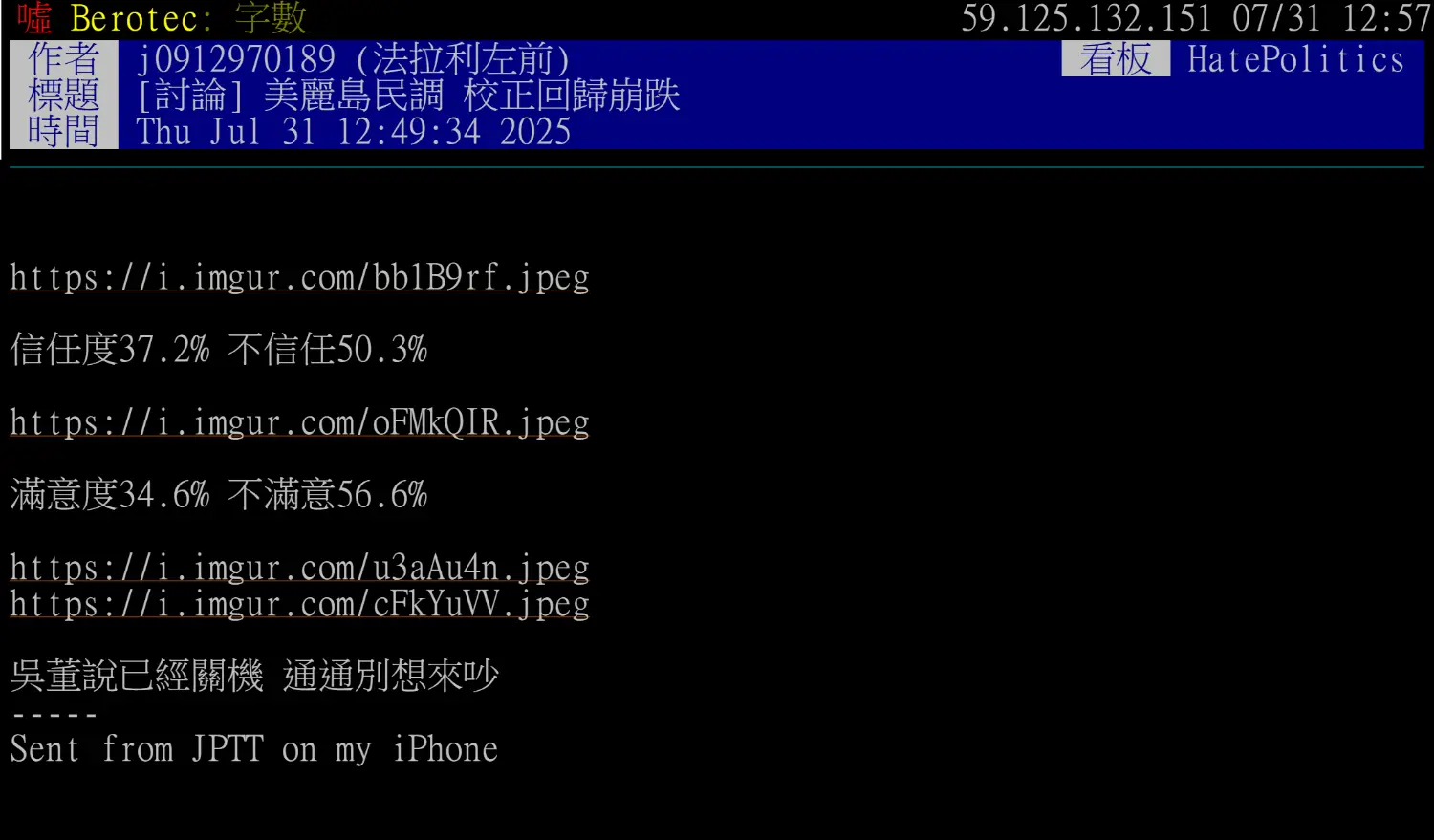1434x840 pixels.
Task: Click the IP address 59.125.132.151
Action: [x=1086, y=18]
